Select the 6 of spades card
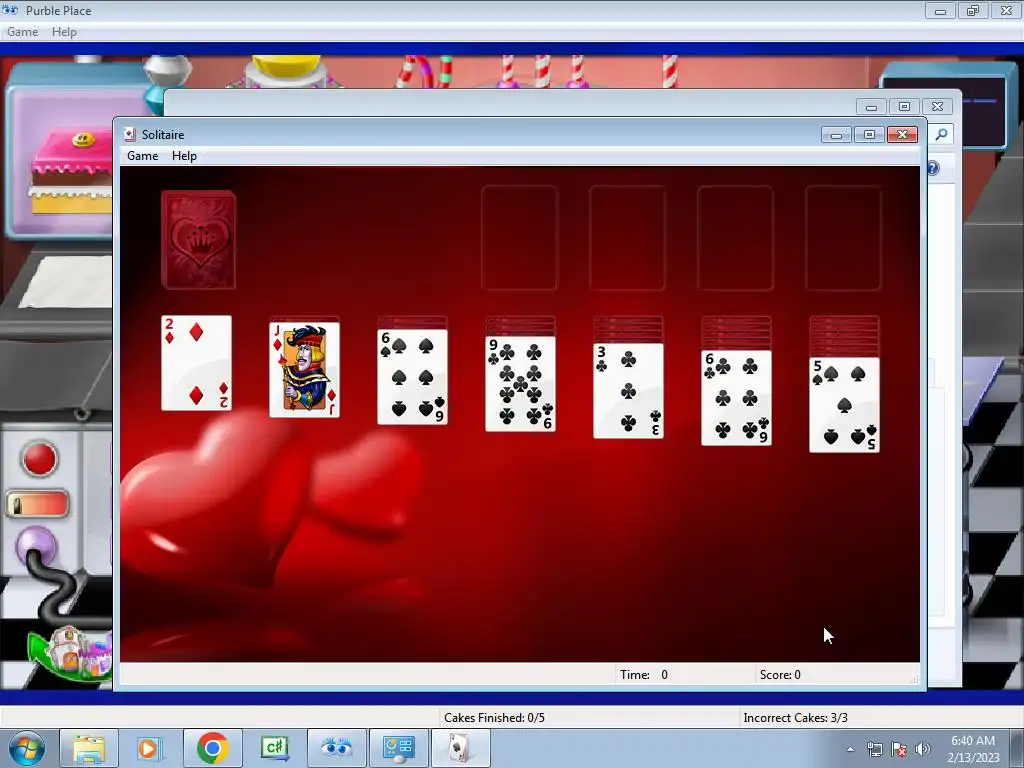This screenshot has height=768, width=1024. point(412,377)
